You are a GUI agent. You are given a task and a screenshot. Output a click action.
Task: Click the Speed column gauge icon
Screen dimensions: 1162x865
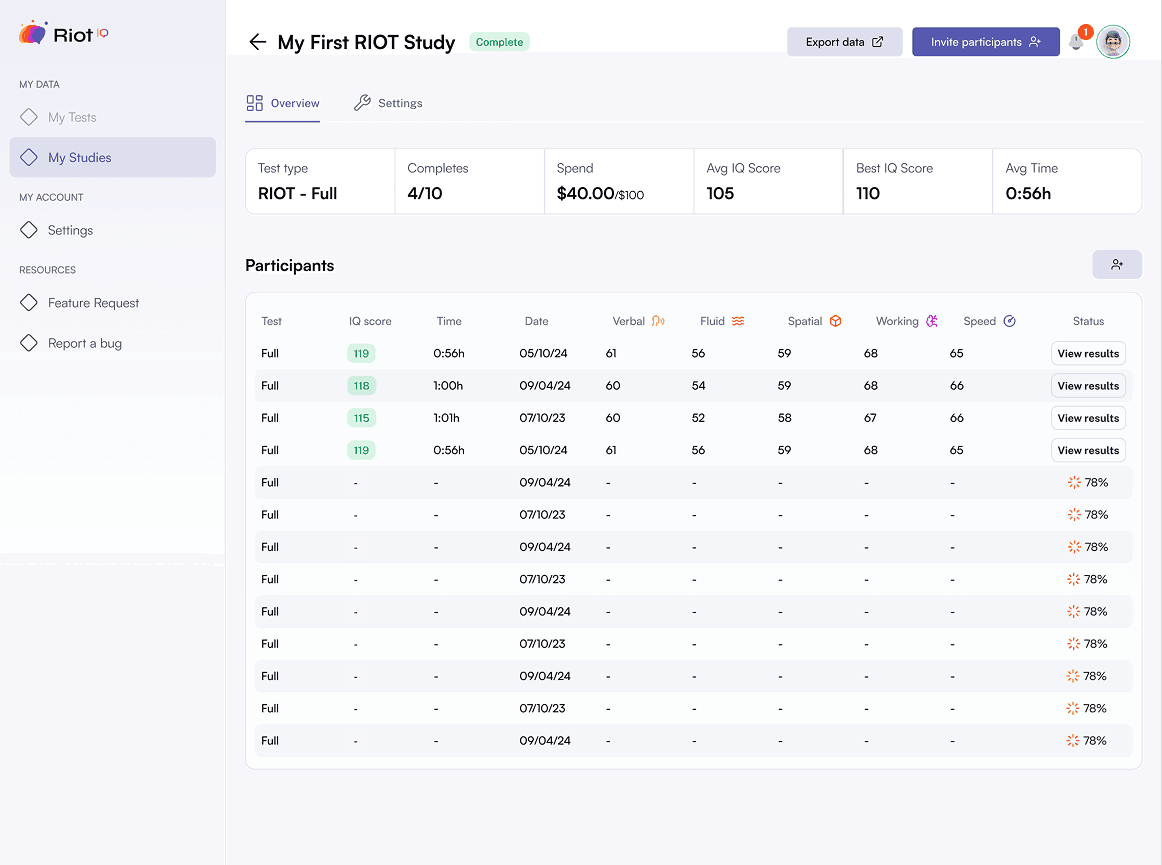1009,321
